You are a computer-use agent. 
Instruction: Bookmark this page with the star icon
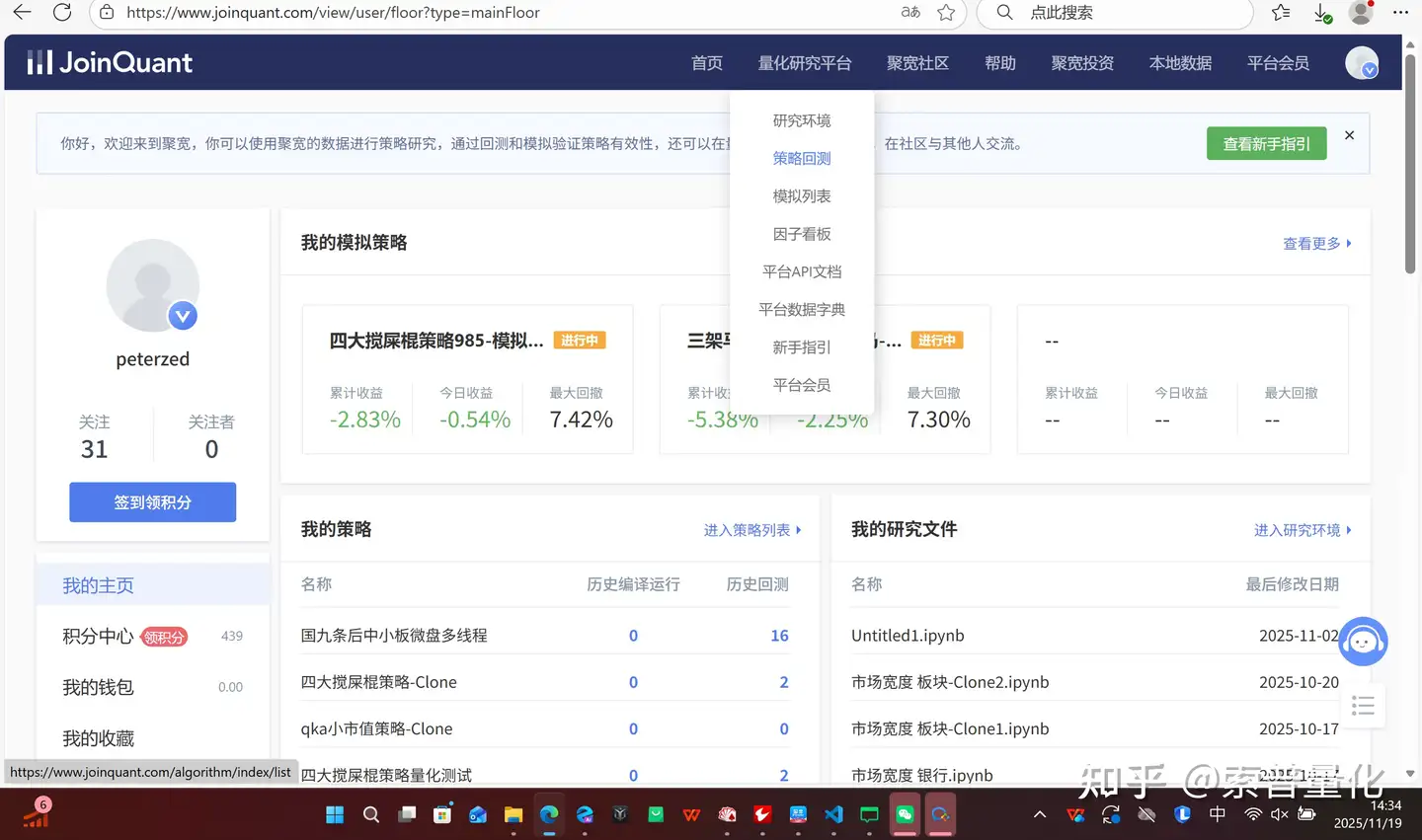pos(946,12)
